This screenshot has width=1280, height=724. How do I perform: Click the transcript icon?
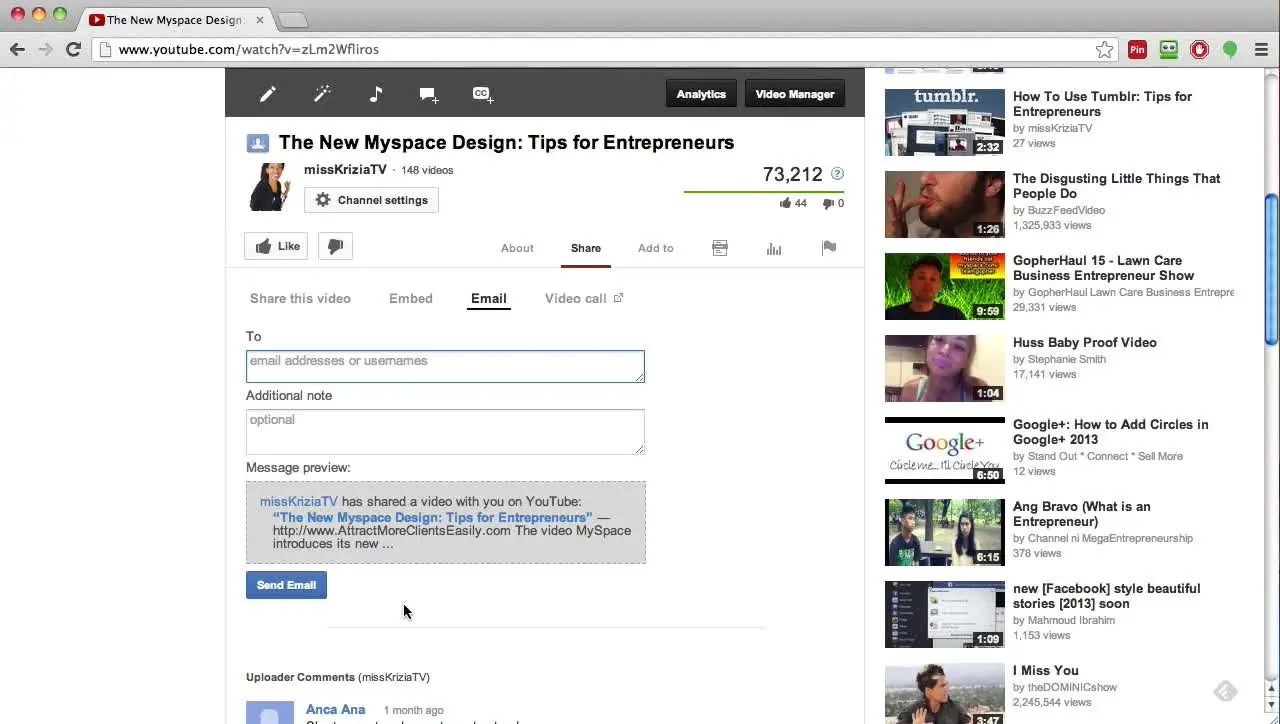tap(720, 248)
